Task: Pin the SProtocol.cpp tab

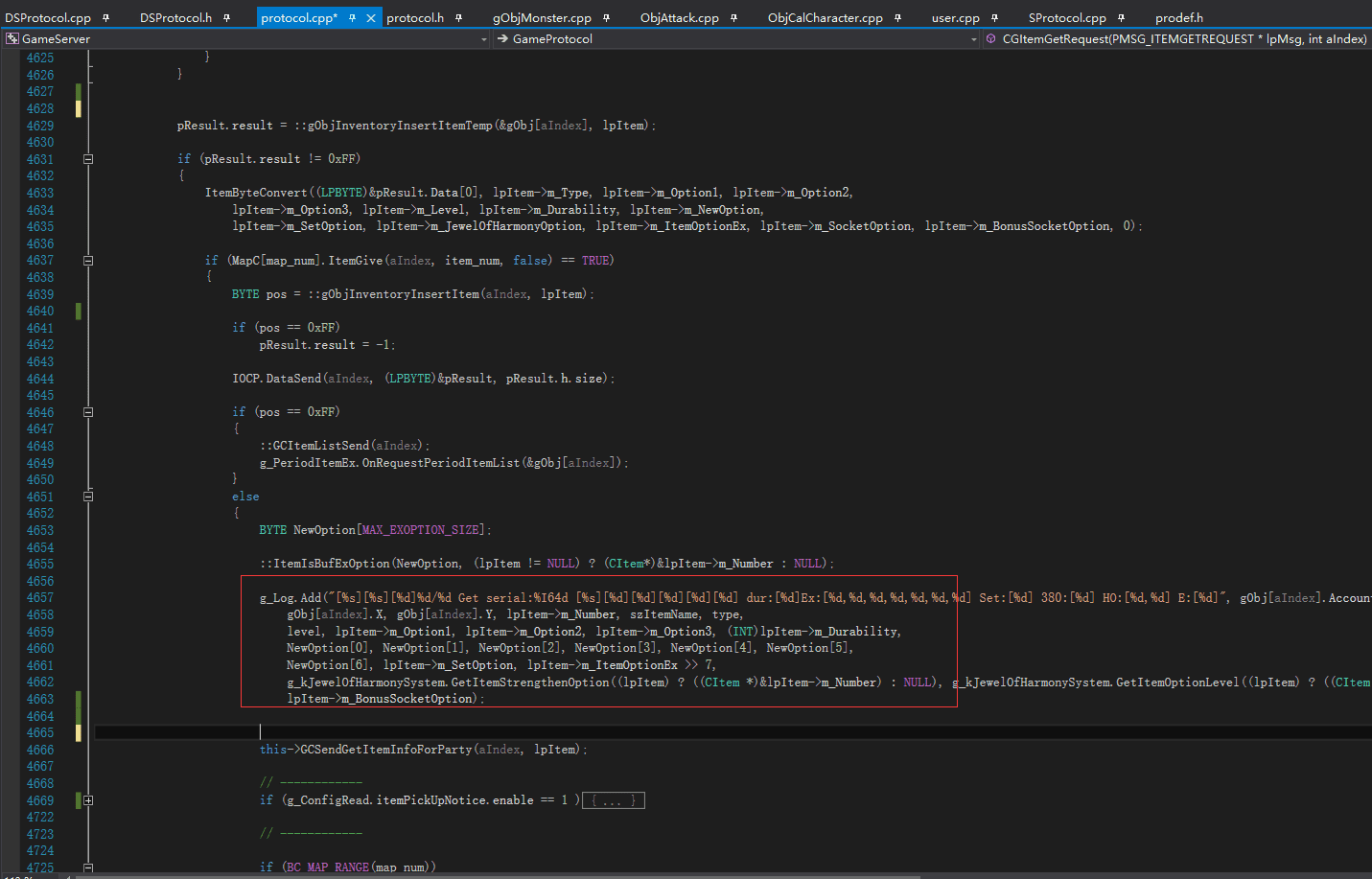Action: pyautogui.click(x=1121, y=17)
